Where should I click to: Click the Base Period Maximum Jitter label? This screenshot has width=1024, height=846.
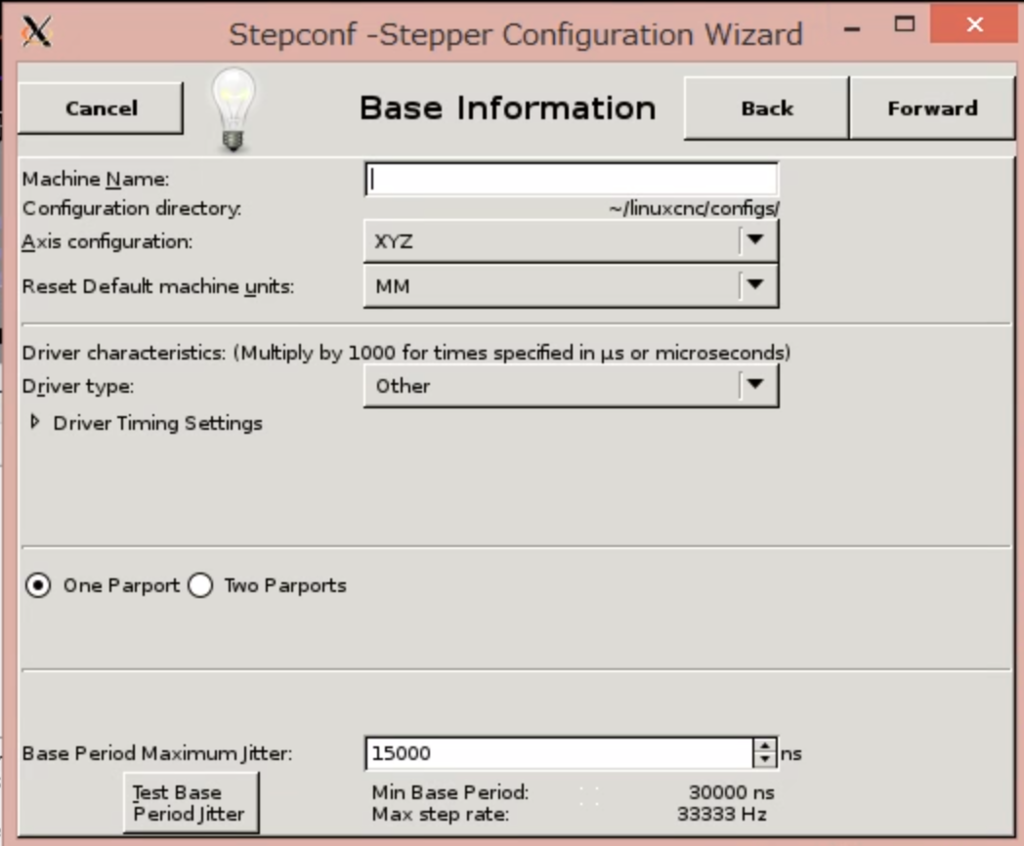pyautogui.click(x=157, y=753)
